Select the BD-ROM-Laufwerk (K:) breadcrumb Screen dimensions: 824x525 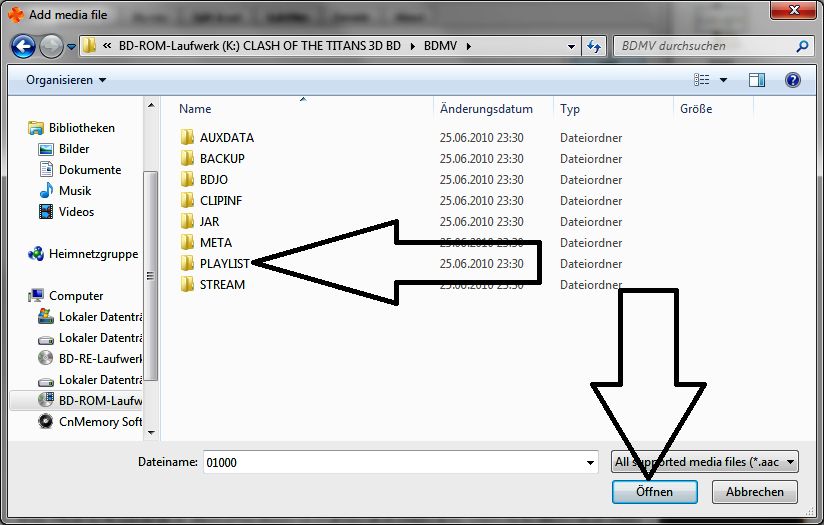(260, 46)
